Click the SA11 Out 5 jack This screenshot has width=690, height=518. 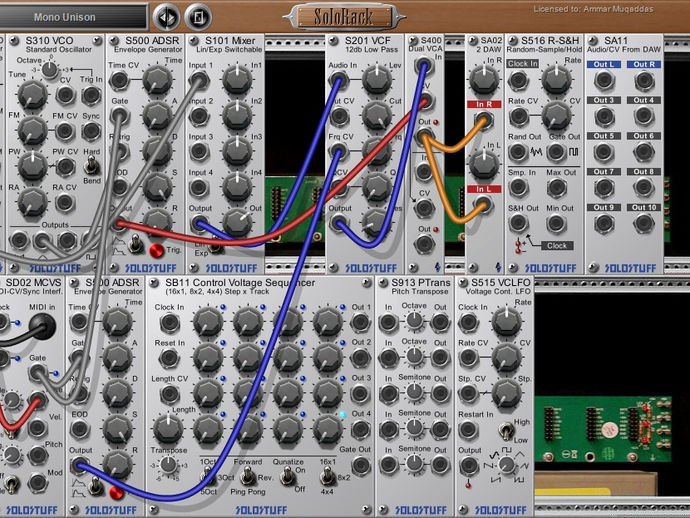click(604, 152)
